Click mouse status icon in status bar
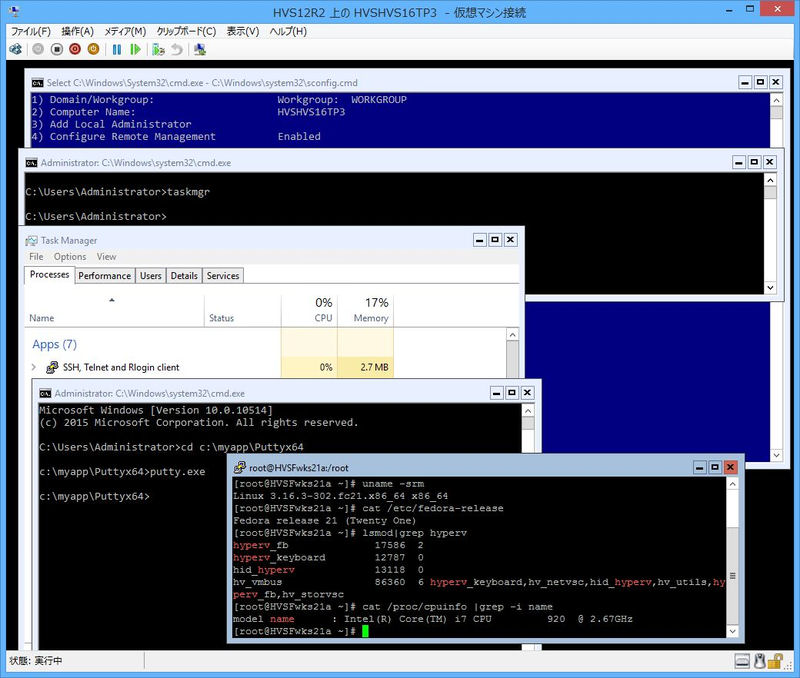This screenshot has width=800, height=678. [760, 661]
